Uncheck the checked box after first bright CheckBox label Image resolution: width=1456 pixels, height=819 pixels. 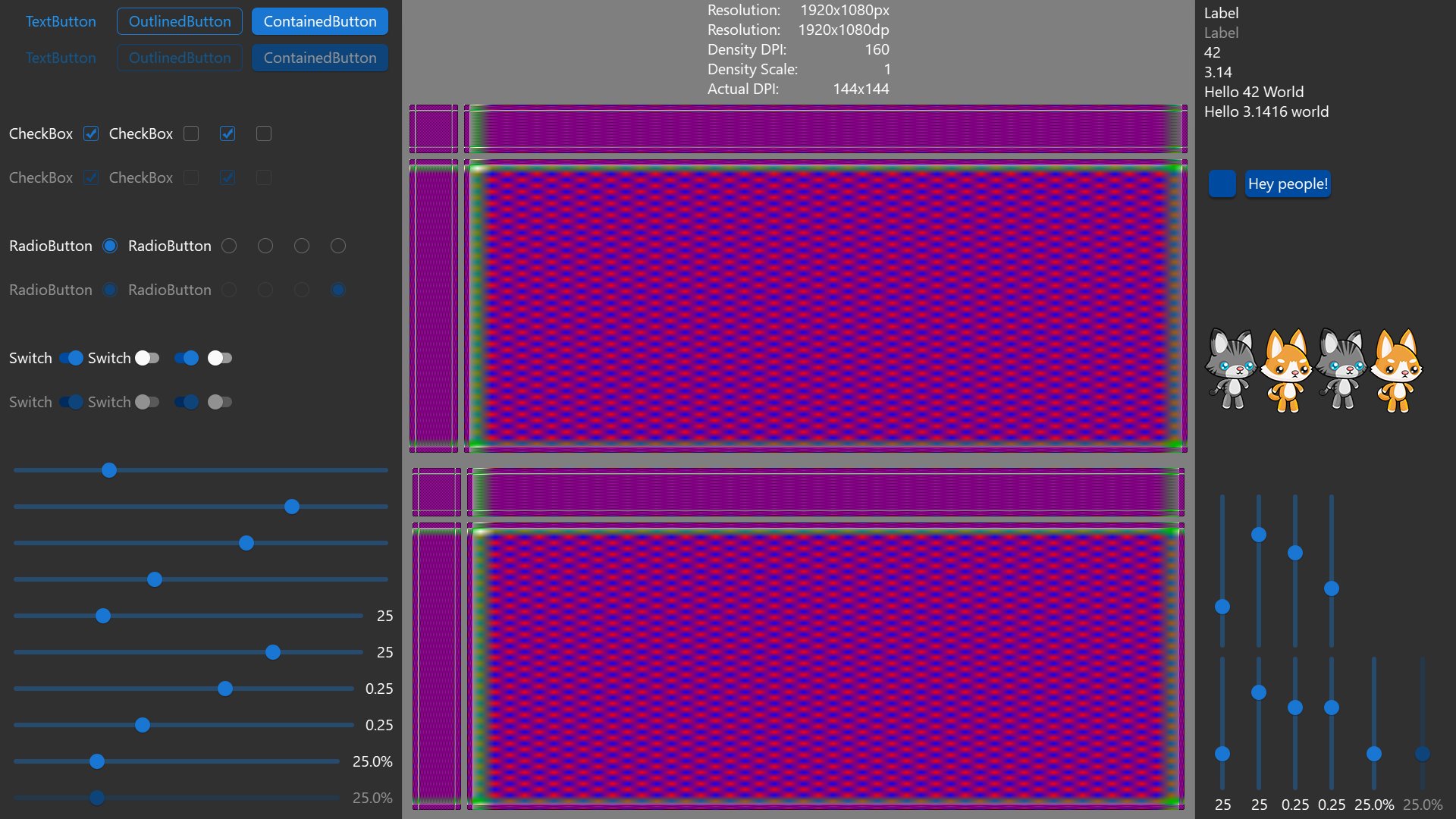(91, 133)
